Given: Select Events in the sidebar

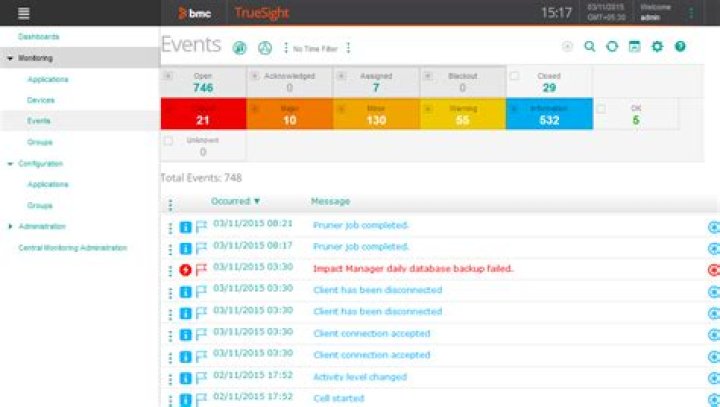Looking at the screenshot, I should [39, 121].
